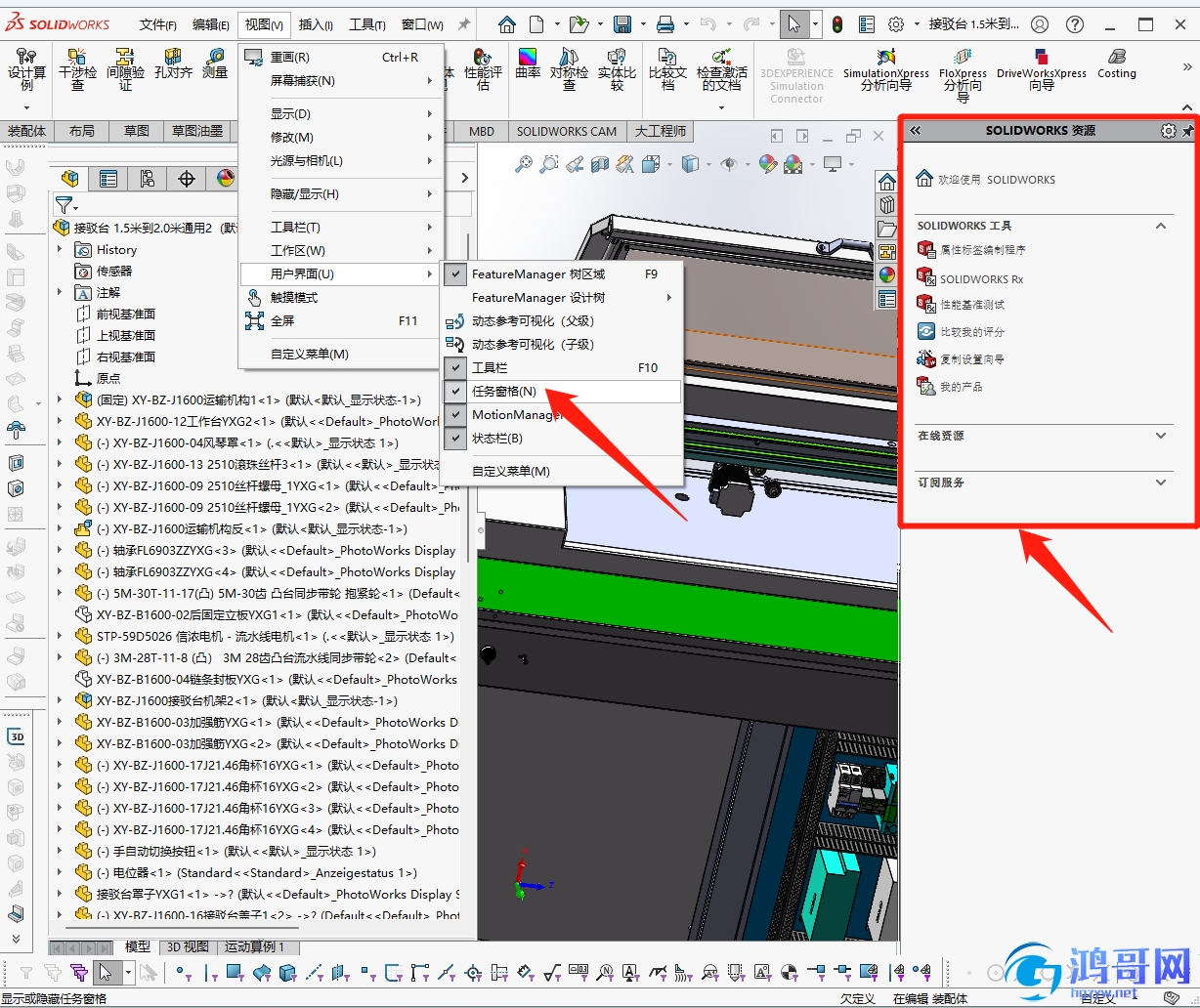Viewport: 1200px width, 1008px height.
Task: Open the task pane settings gear
Action: 1169,131
